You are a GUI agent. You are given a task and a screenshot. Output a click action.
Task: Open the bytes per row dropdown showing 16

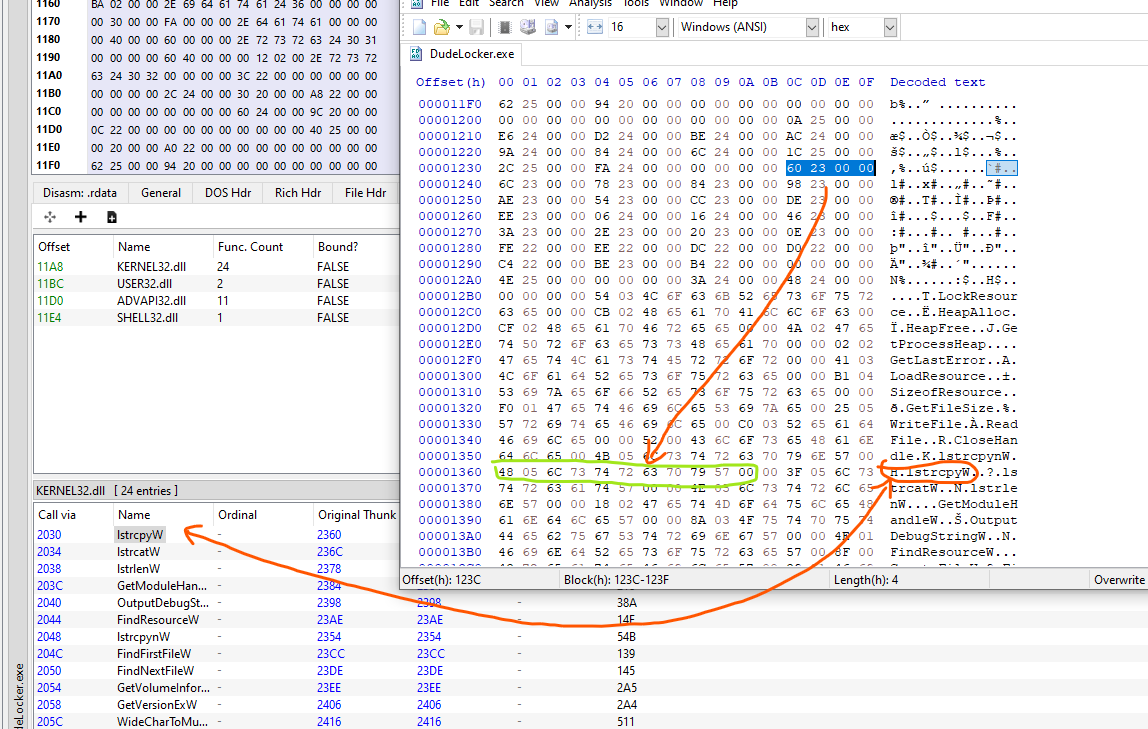pos(662,27)
